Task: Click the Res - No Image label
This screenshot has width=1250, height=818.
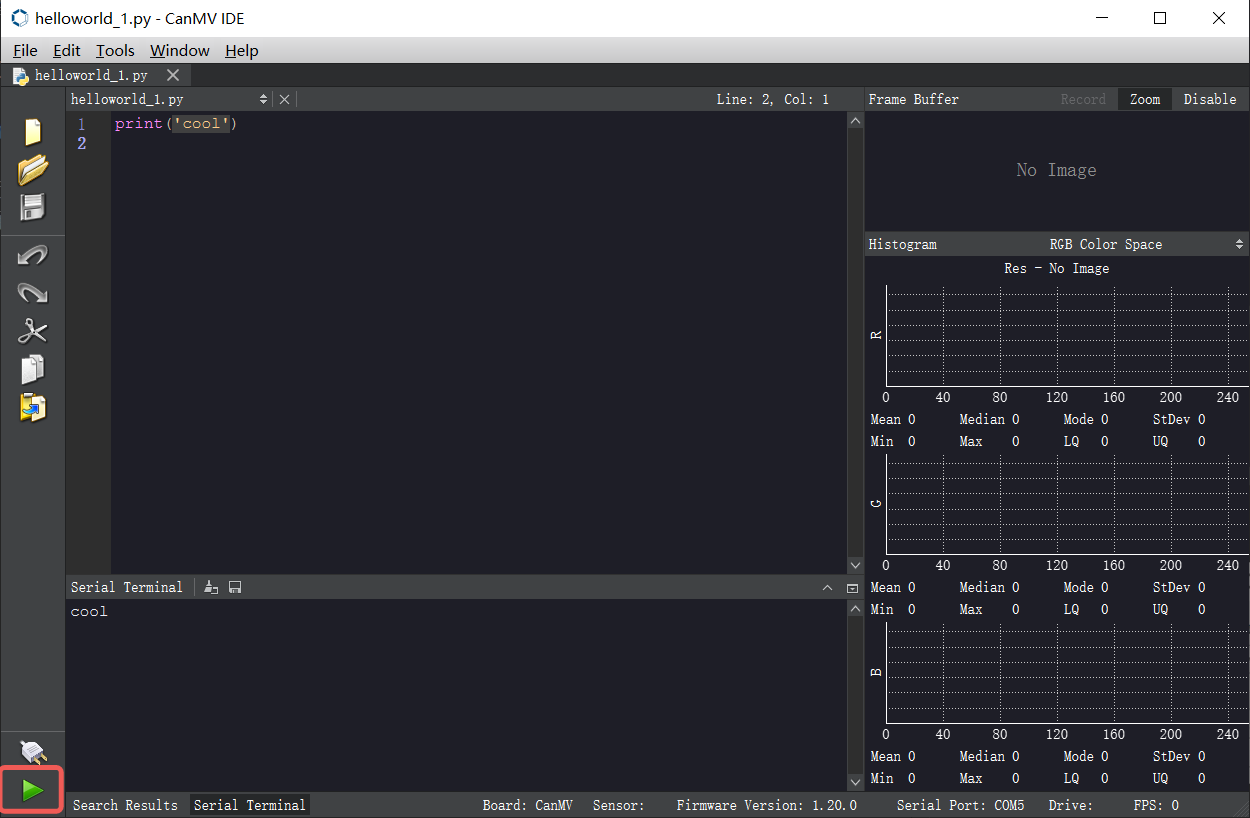Action: (1056, 268)
